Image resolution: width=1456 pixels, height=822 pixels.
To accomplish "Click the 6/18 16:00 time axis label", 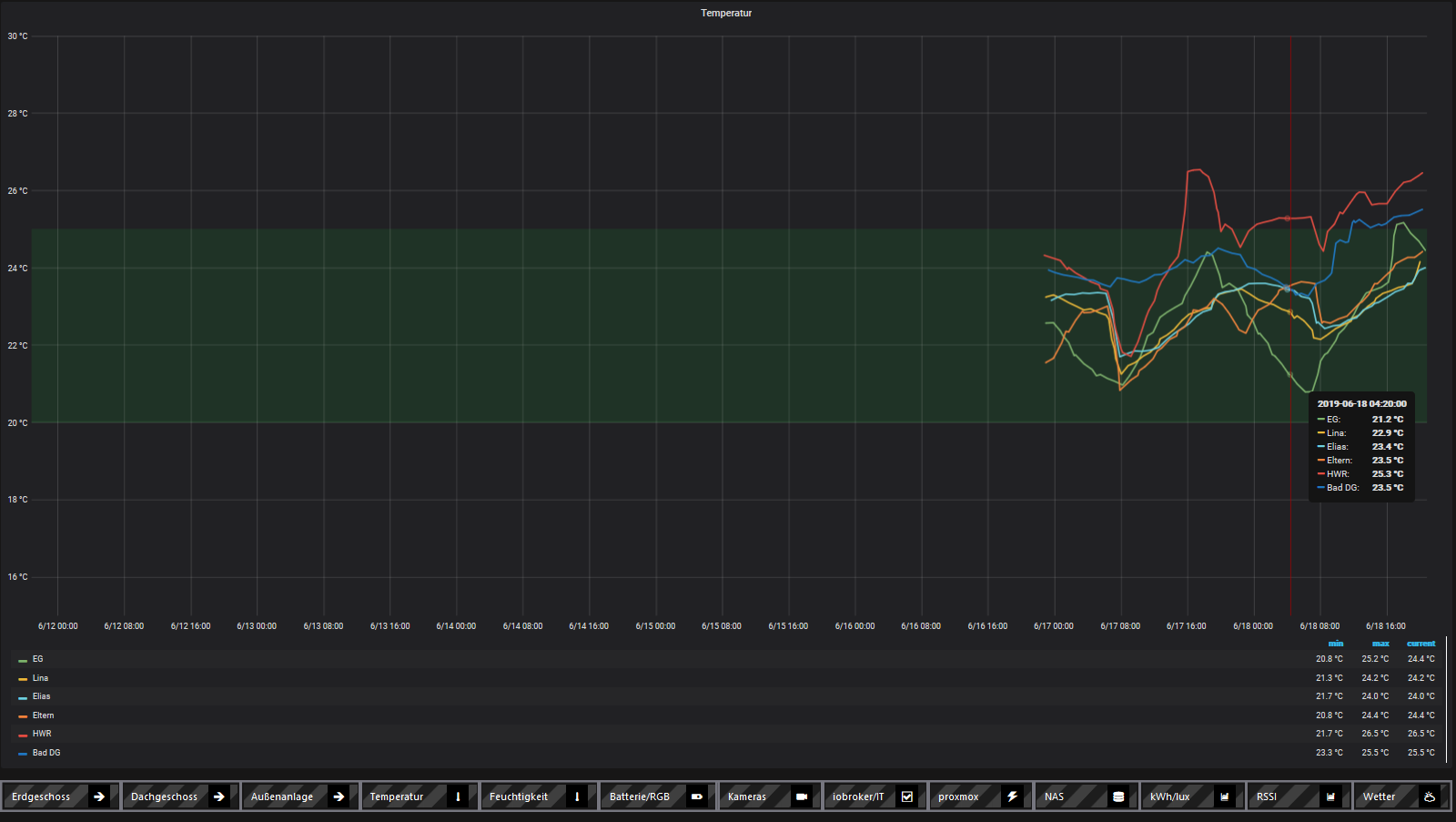I will pyautogui.click(x=1386, y=626).
